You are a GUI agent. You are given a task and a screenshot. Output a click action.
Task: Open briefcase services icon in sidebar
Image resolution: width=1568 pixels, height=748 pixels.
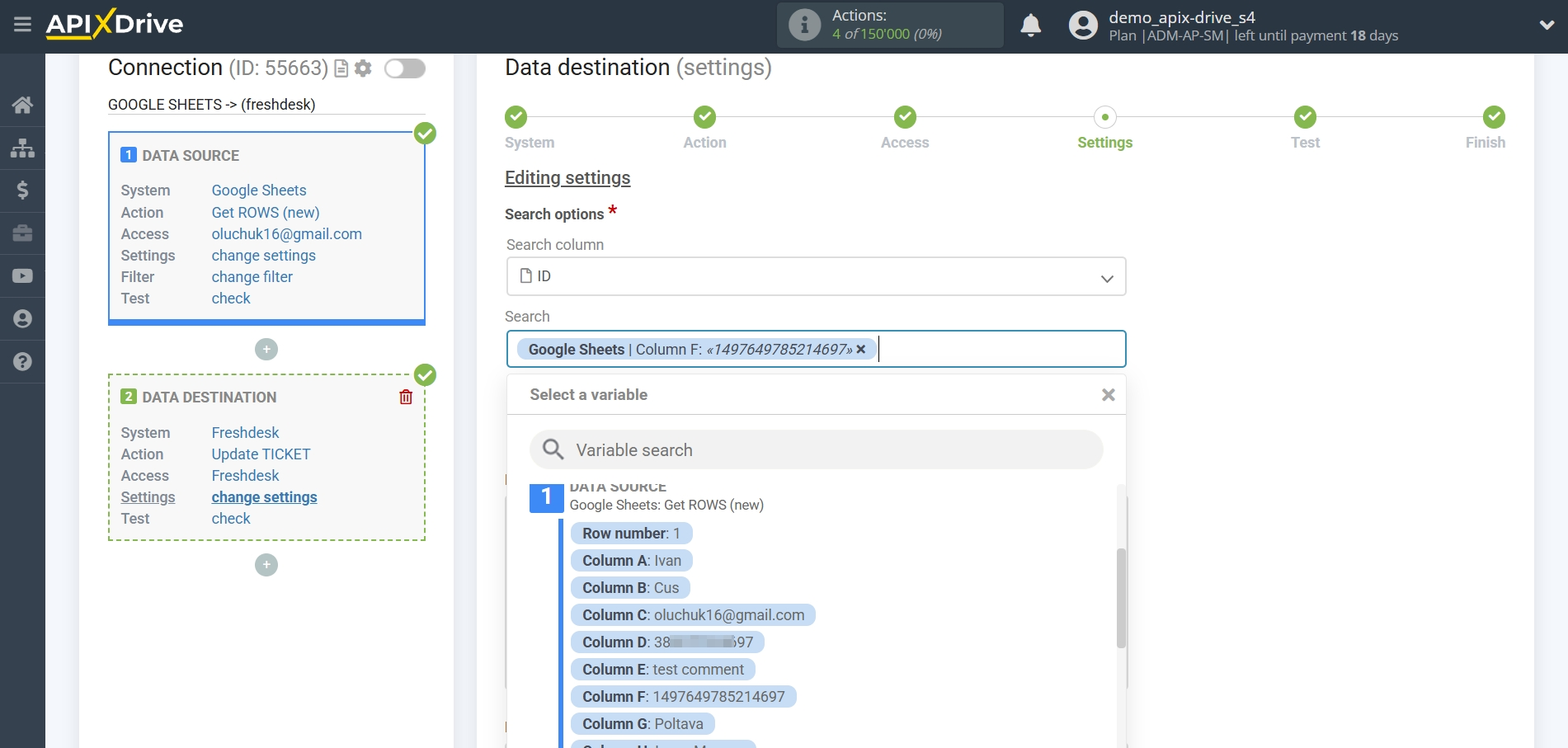(22, 233)
